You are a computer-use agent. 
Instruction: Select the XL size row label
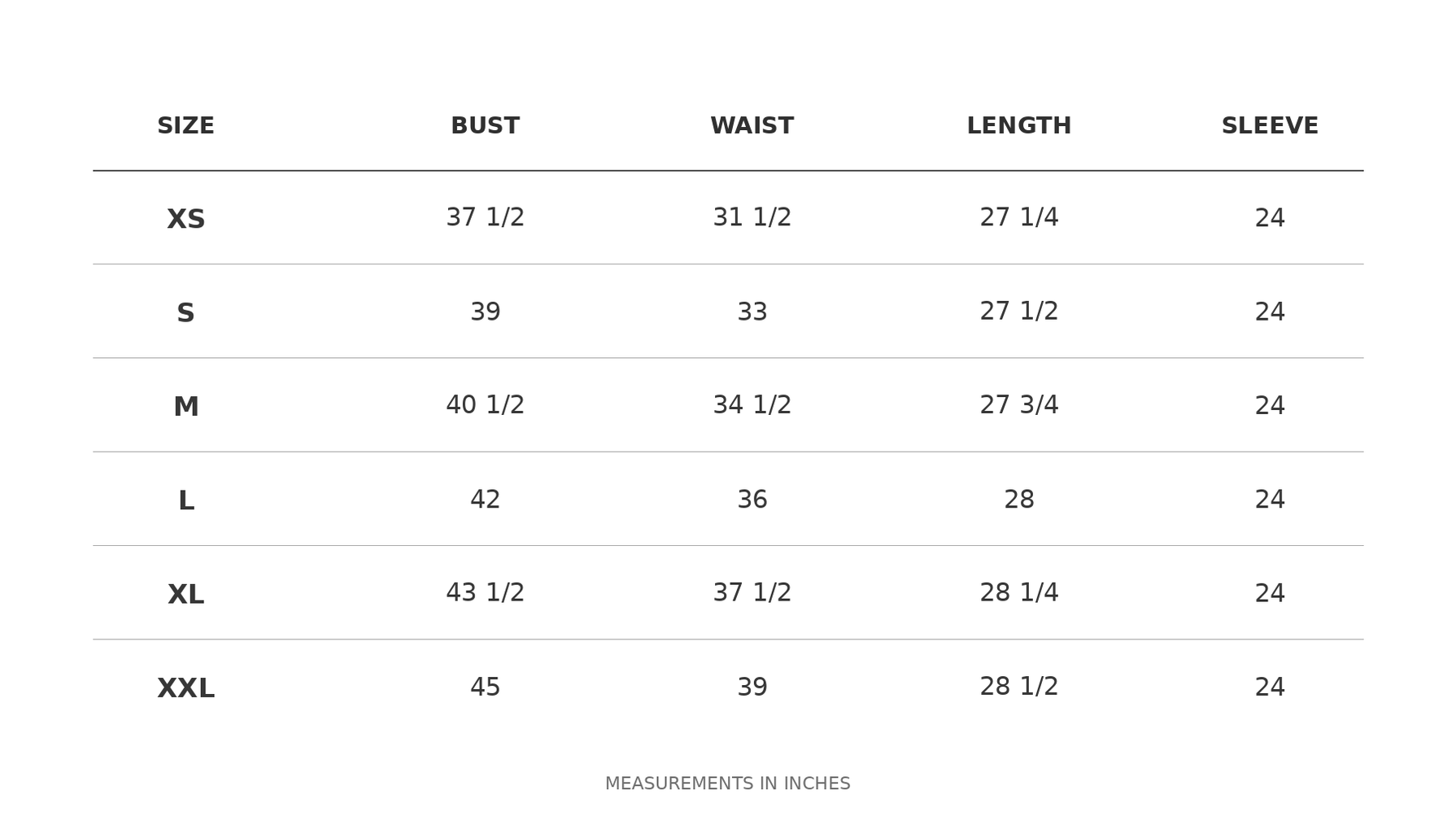click(x=185, y=595)
